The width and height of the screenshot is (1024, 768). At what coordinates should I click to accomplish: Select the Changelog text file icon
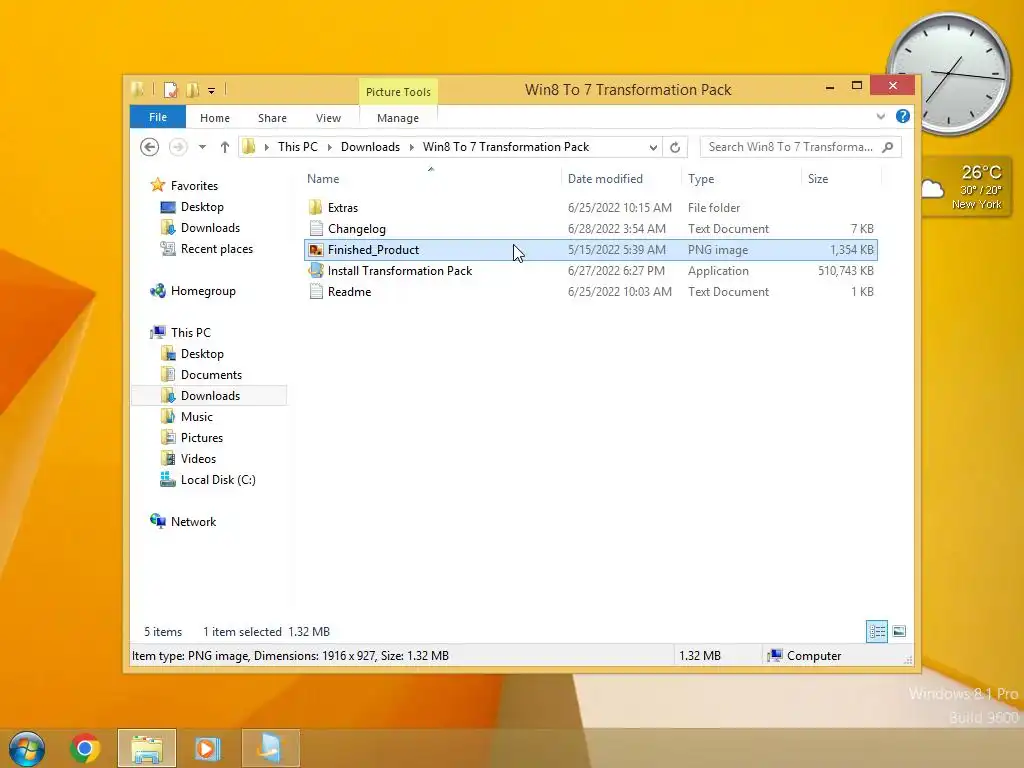316,229
